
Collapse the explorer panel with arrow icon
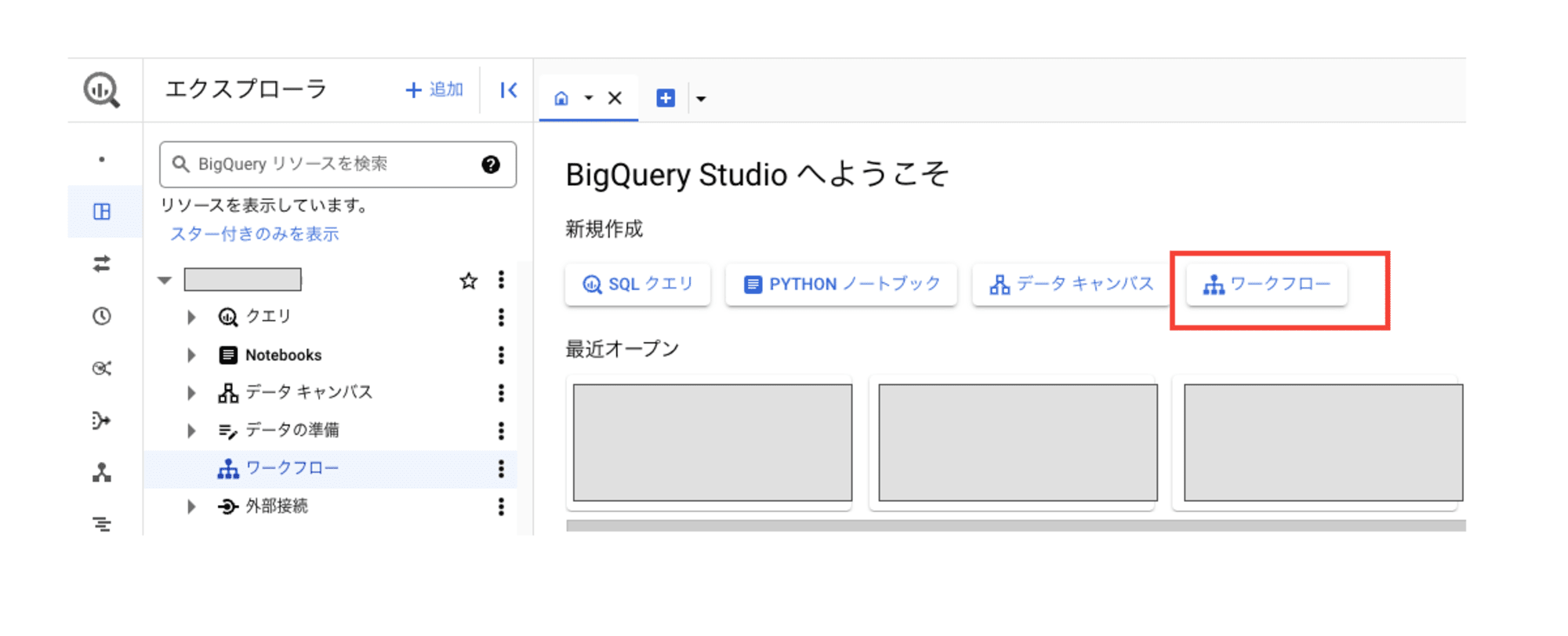[x=509, y=90]
